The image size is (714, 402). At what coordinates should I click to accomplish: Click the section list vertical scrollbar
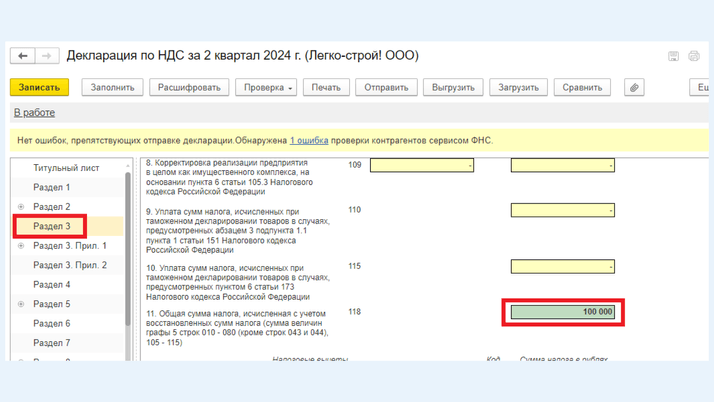point(128,248)
